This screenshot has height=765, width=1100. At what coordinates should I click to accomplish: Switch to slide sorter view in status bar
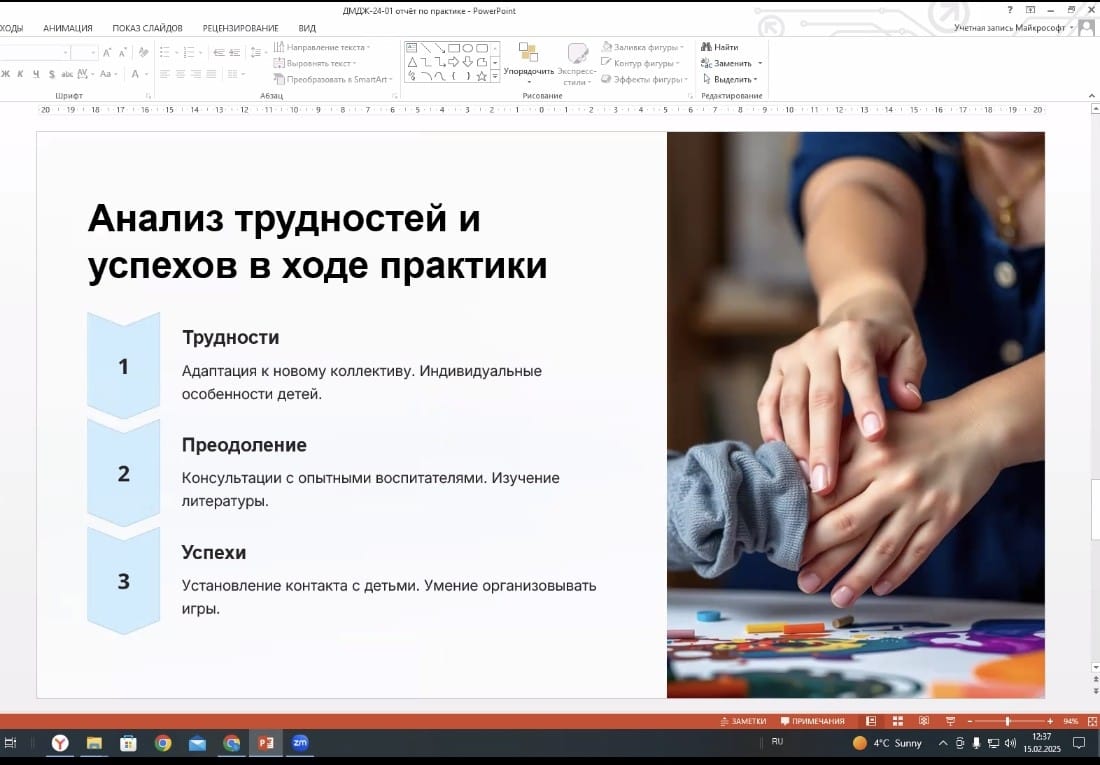click(x=897, y=721)
